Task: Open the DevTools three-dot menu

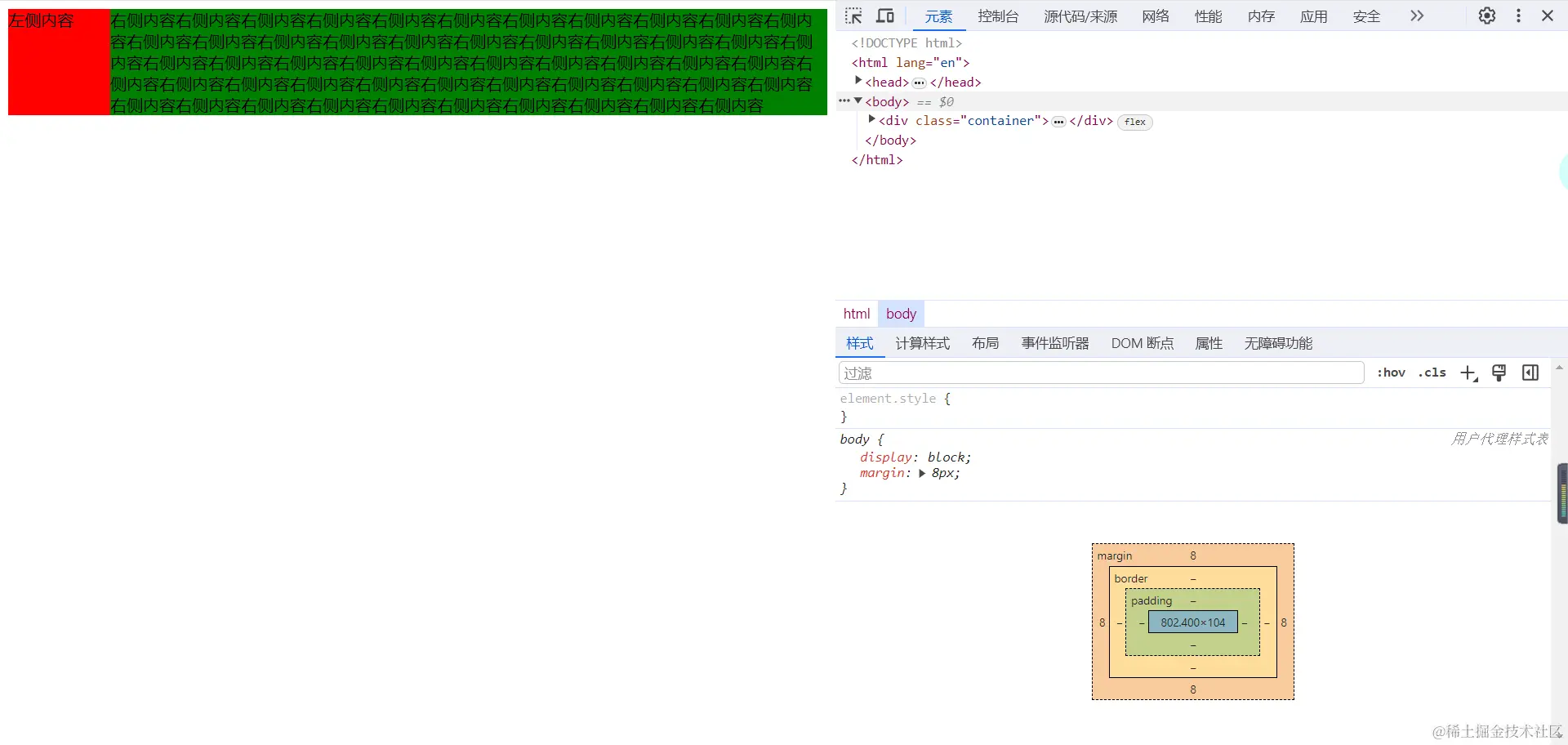Action: (x=1518, y=16)
